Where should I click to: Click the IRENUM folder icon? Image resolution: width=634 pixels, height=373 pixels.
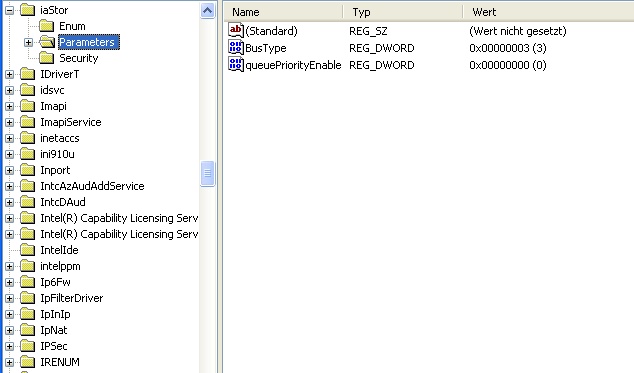[27, 362]
